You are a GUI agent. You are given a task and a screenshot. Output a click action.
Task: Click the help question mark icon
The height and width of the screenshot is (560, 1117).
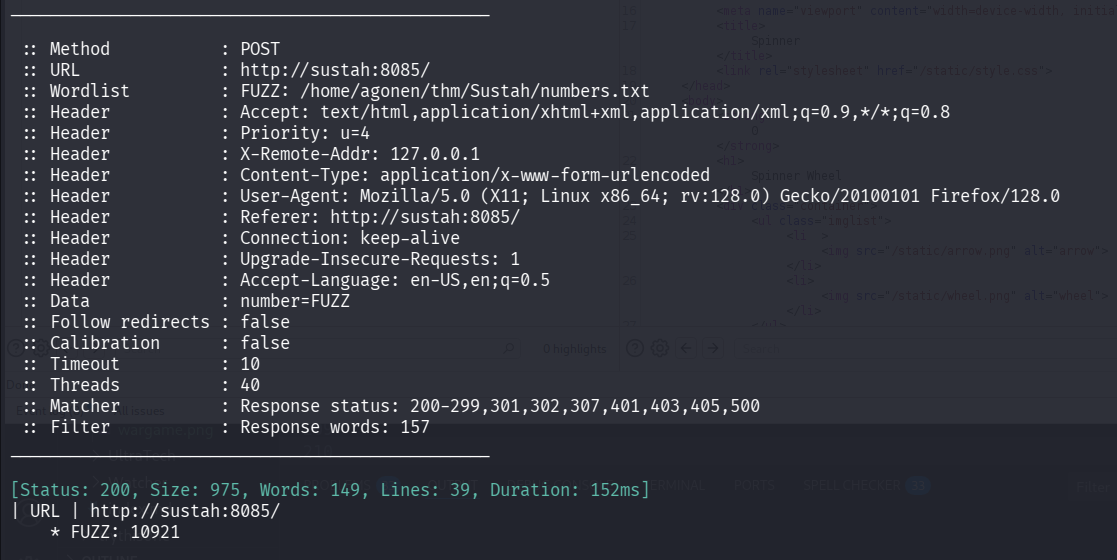634,348
